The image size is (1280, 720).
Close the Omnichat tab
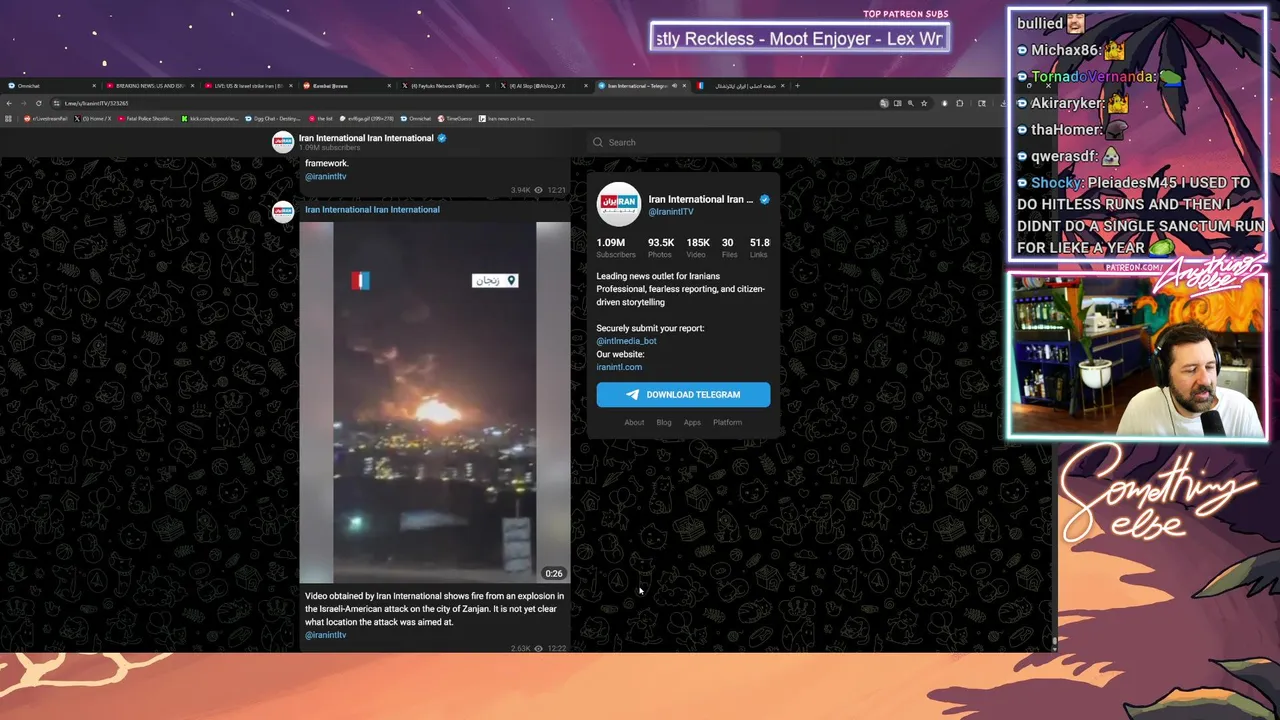coord(94,86)
